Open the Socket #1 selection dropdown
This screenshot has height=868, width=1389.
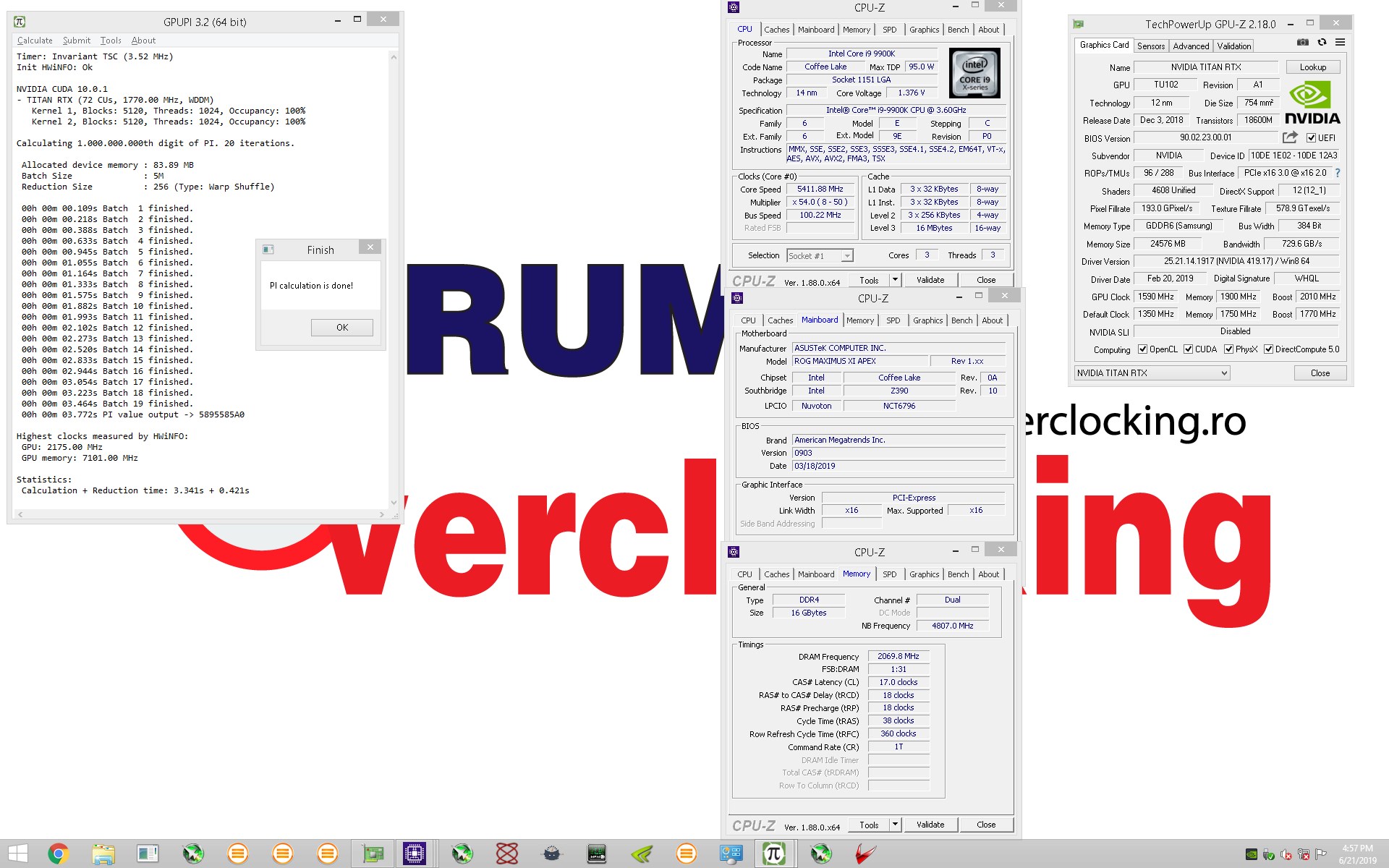pos(847,255)
